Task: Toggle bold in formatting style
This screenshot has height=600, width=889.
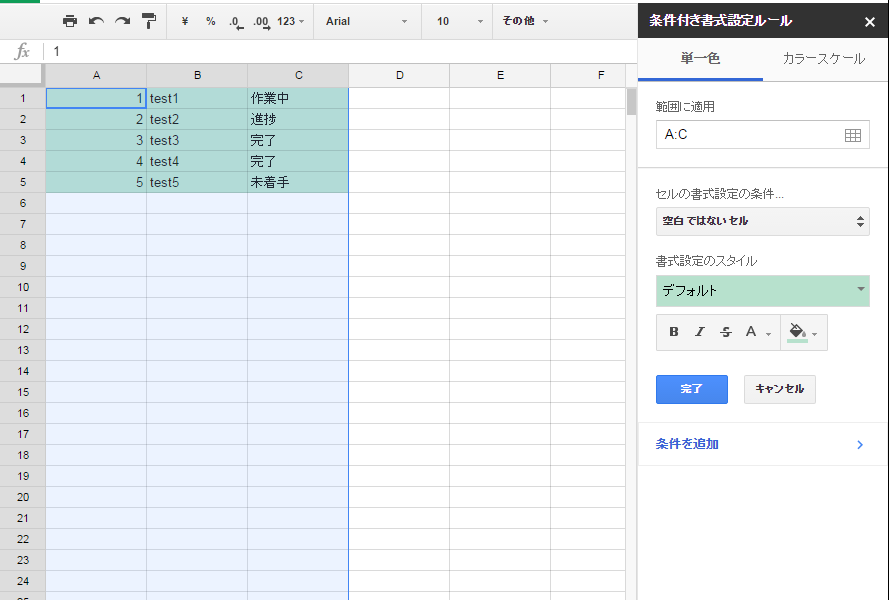Action: tap(674, 332)
